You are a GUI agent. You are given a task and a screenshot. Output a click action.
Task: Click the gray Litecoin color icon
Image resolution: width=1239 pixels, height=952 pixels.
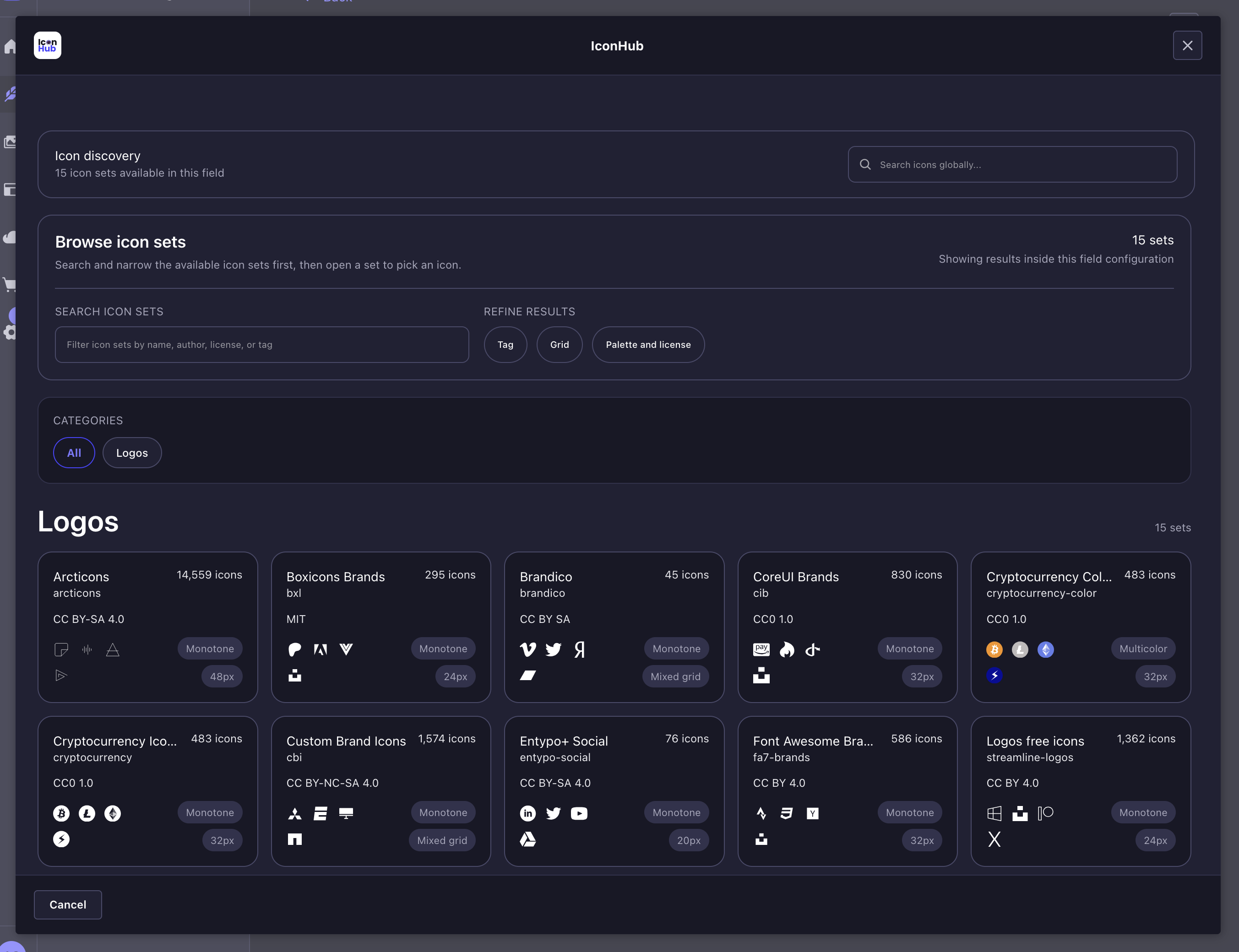(x=1020, y=649)
